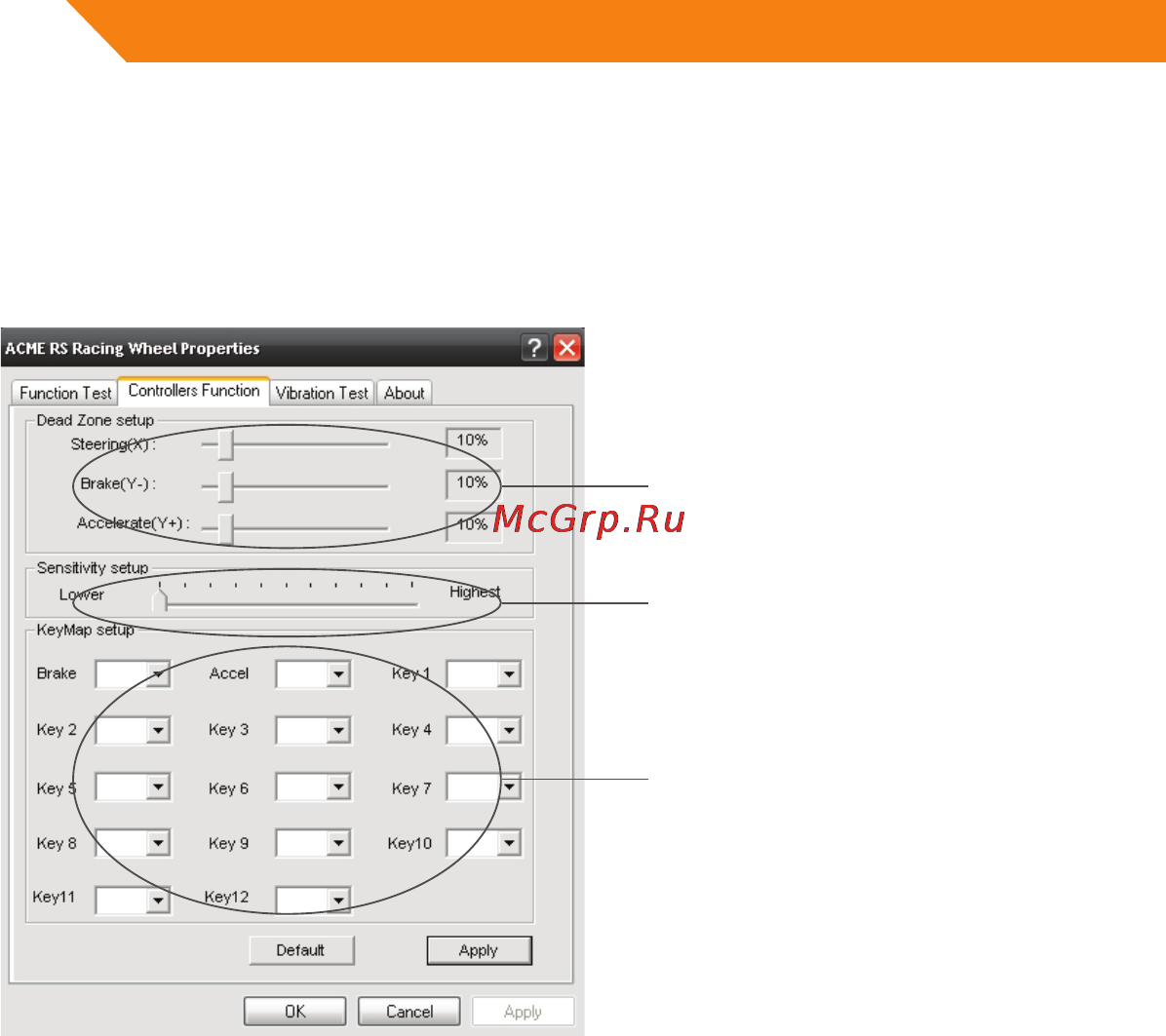
Task: Click the Accelerate 10% value box
Action: tap(474, 526)
